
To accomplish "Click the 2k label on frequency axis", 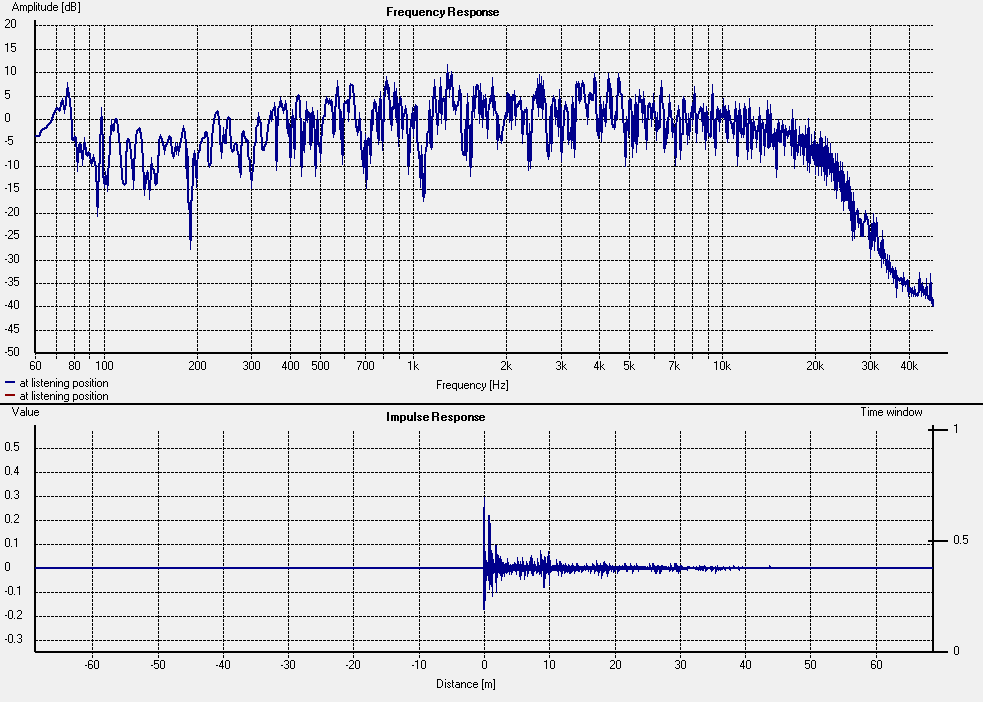I will [505, 366].
